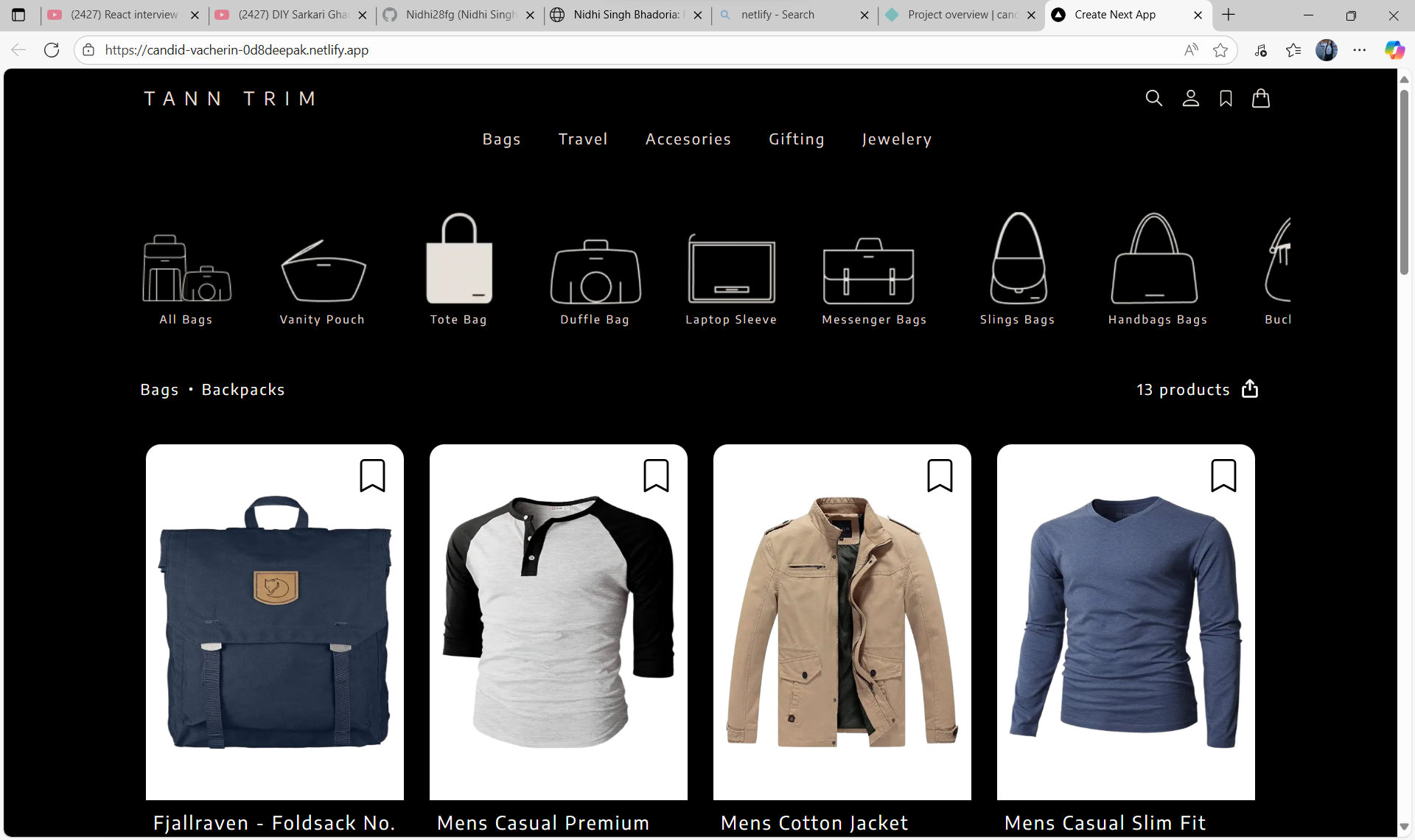1415x840 pixels.
Task: Open the shopping bag cart icon
Action: [x=1261, y=98]
